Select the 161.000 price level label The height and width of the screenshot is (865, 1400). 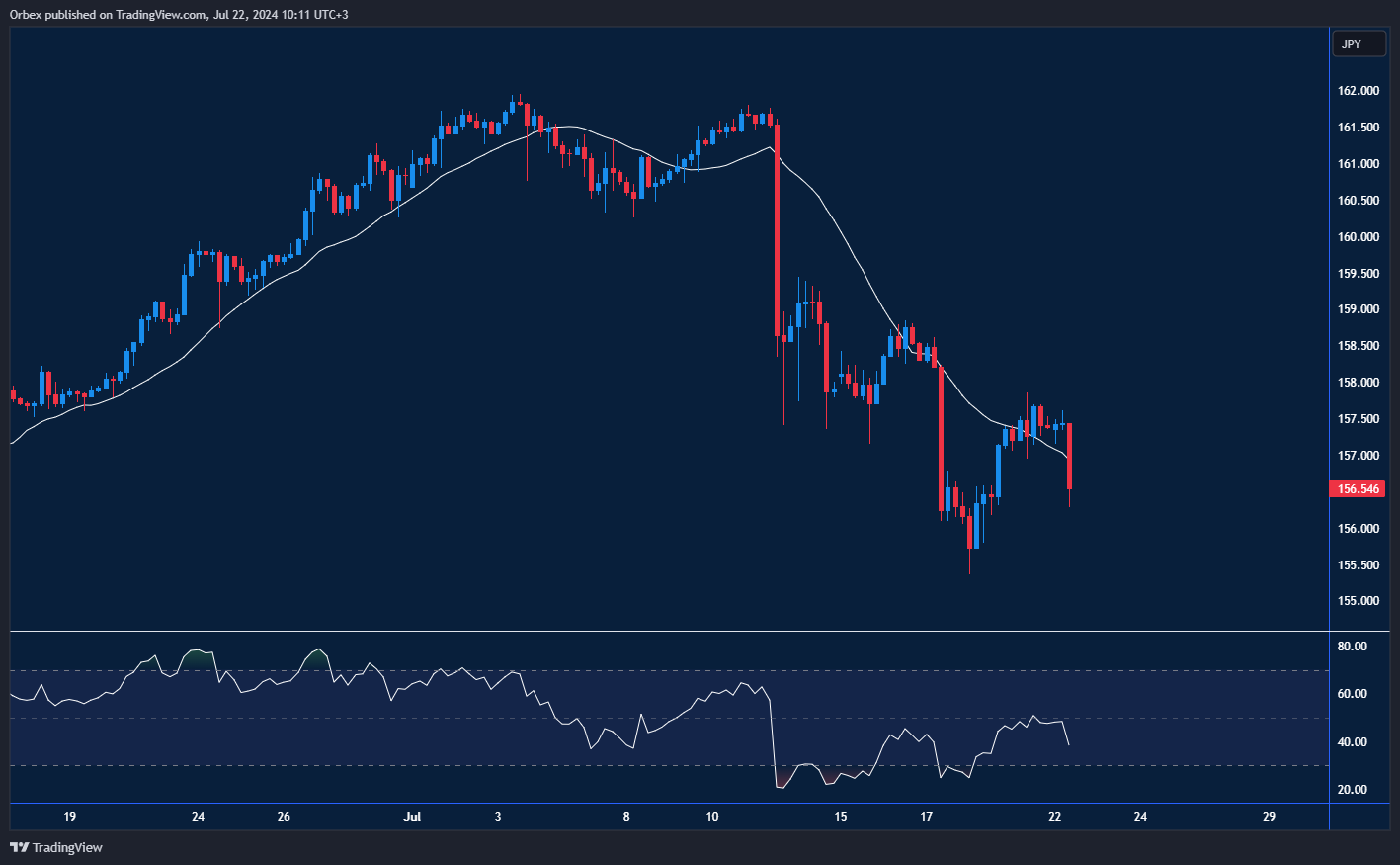[1359, 164]
